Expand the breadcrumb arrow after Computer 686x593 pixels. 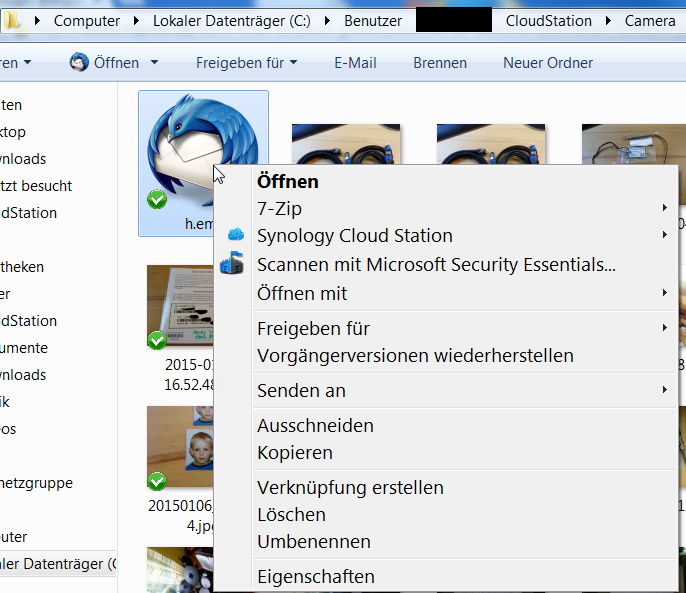[x=136, y=21]
